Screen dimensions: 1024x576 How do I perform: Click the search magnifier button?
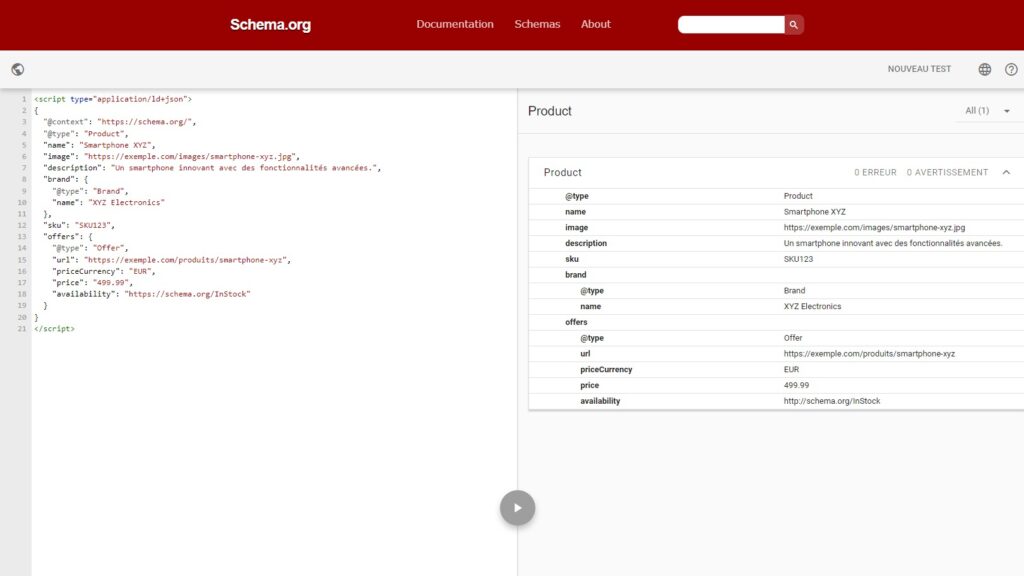click(793, 25)
